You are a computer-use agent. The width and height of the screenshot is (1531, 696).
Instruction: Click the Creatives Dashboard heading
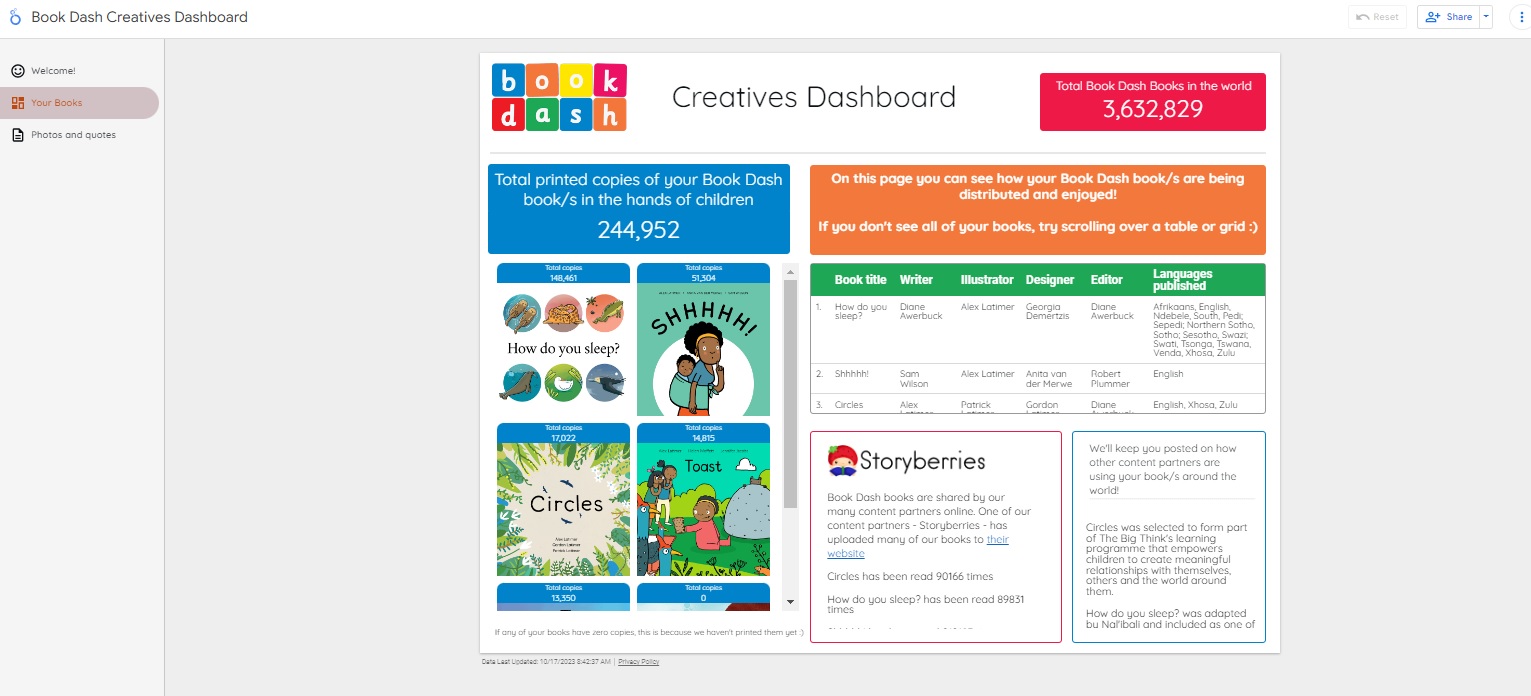[x=814, y=97]
